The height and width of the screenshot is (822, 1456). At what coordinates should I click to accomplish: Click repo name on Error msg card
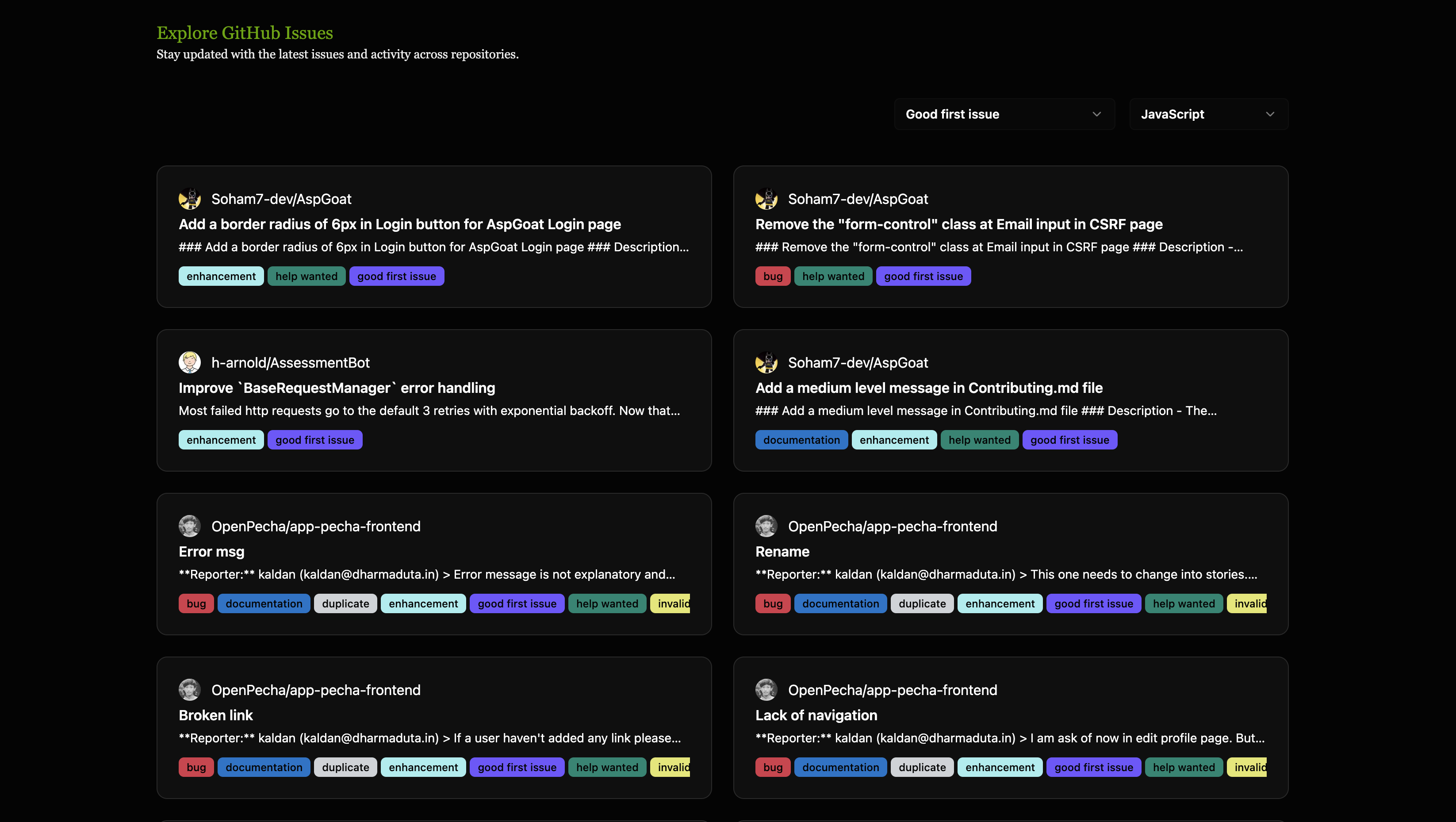coord(316,526)
